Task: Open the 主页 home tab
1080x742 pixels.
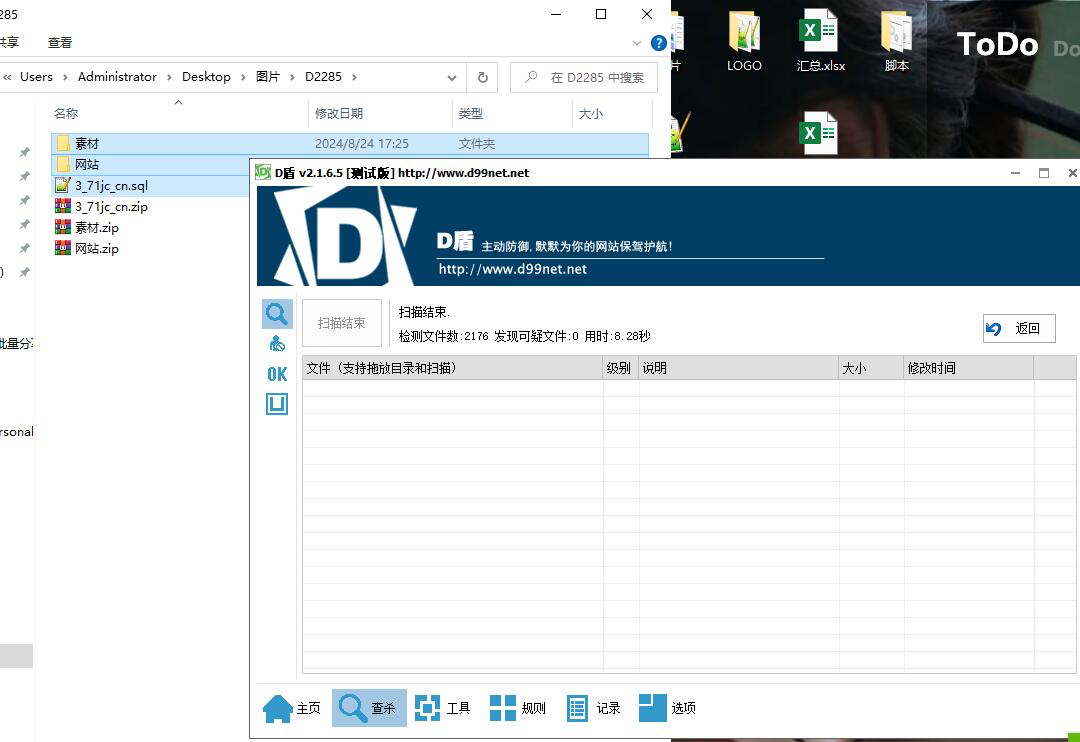Action: pos(292,708)
